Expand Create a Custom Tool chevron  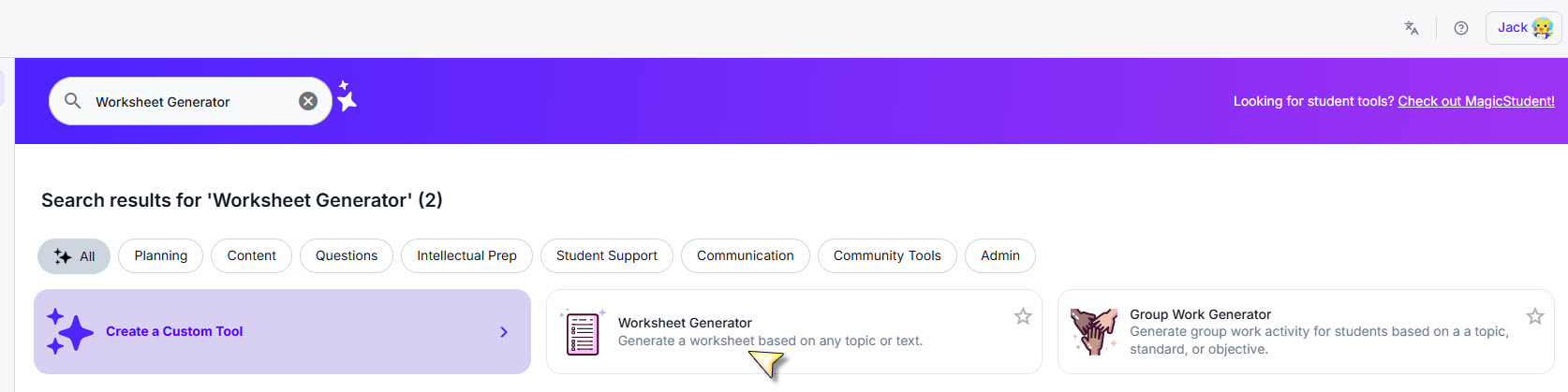[x=504, y=332]
